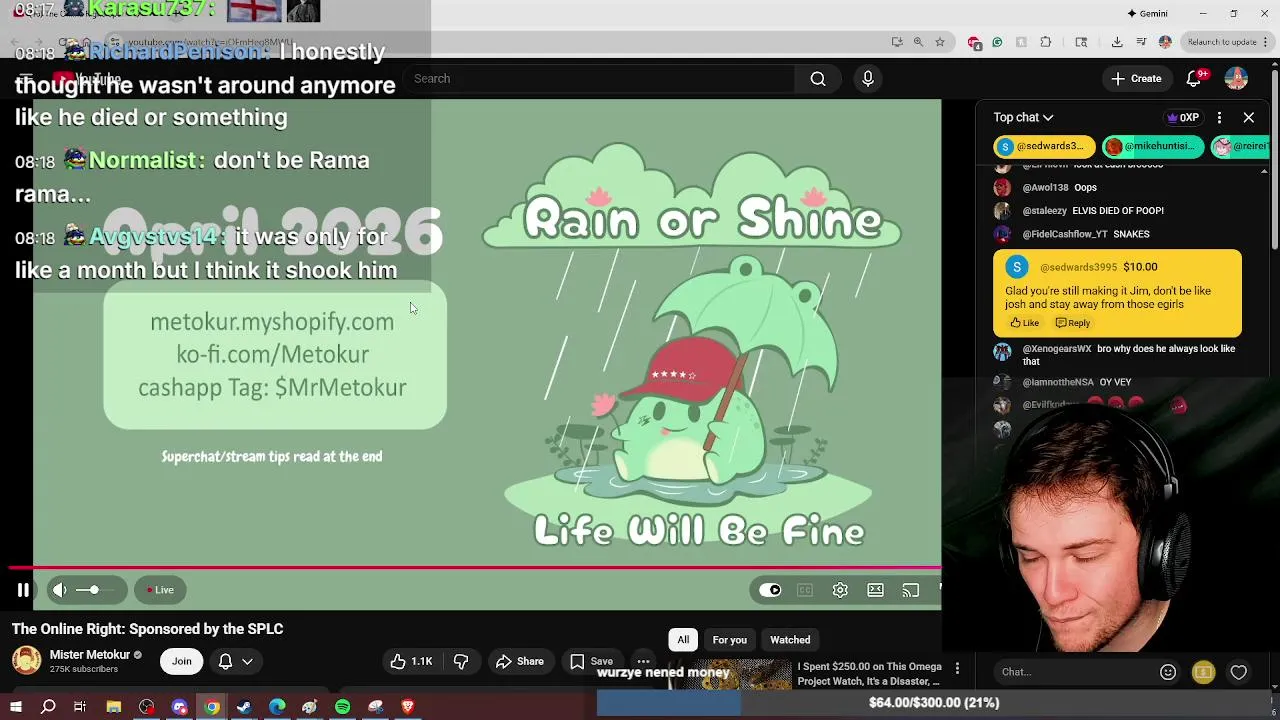Open File Explorer from taskbar
This screenshot has width=1280, height=720.
(113, 707)
